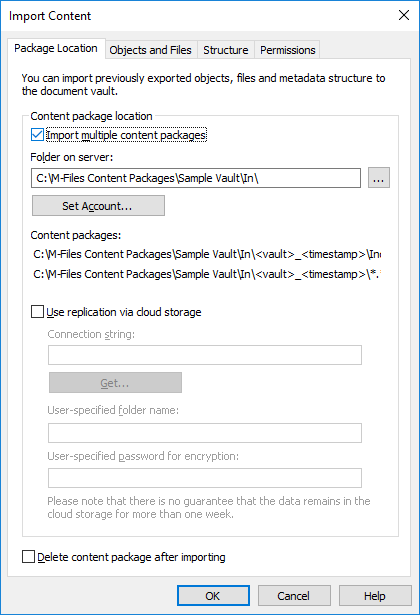
Task: Select the Package Location tab
Action: point(56,48)
